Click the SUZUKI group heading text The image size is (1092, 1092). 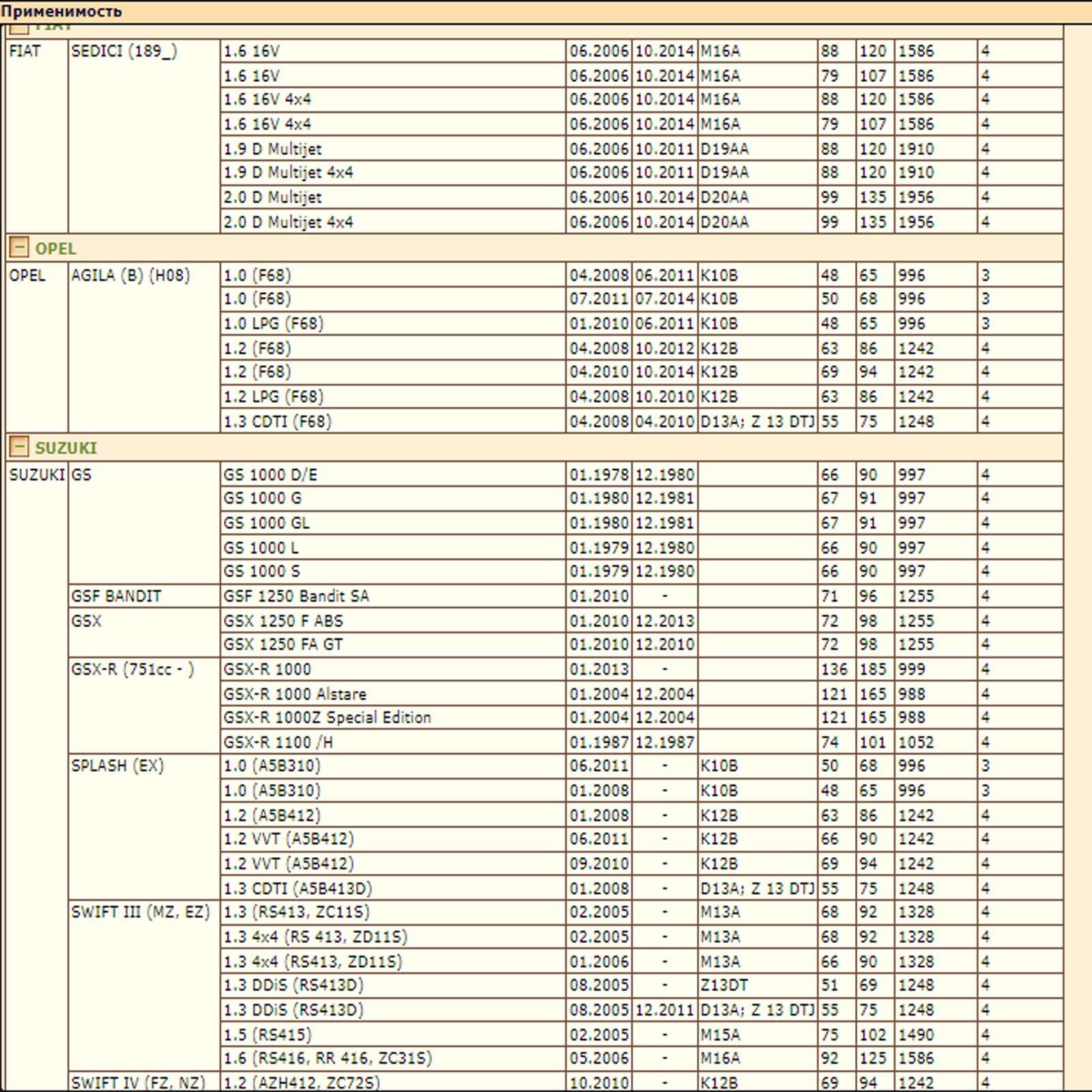click(66, 448)
